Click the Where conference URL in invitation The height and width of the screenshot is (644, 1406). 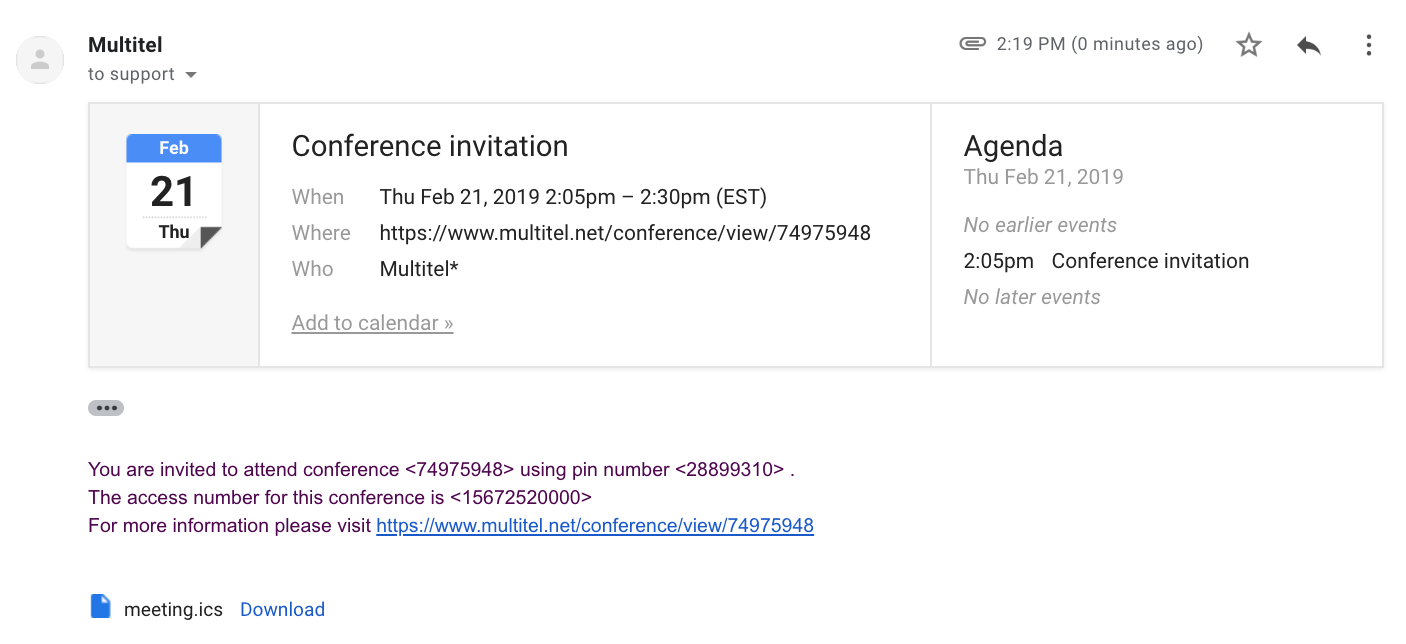tap(625, 233)
